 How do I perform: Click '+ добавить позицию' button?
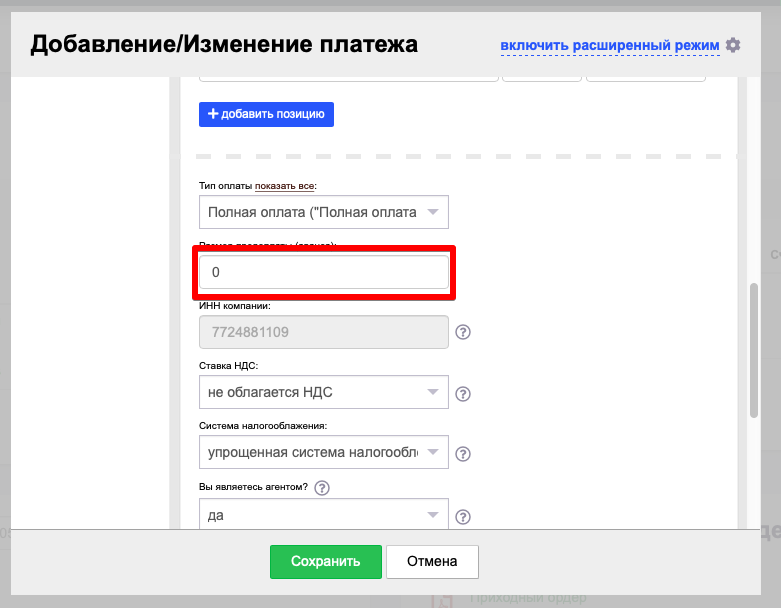(266, 114)
